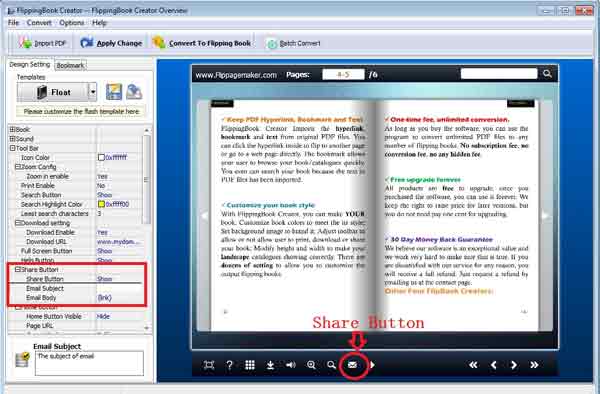600x394 pixels.
Task: Click the auto play arrow icon
Action: (372, 365)
